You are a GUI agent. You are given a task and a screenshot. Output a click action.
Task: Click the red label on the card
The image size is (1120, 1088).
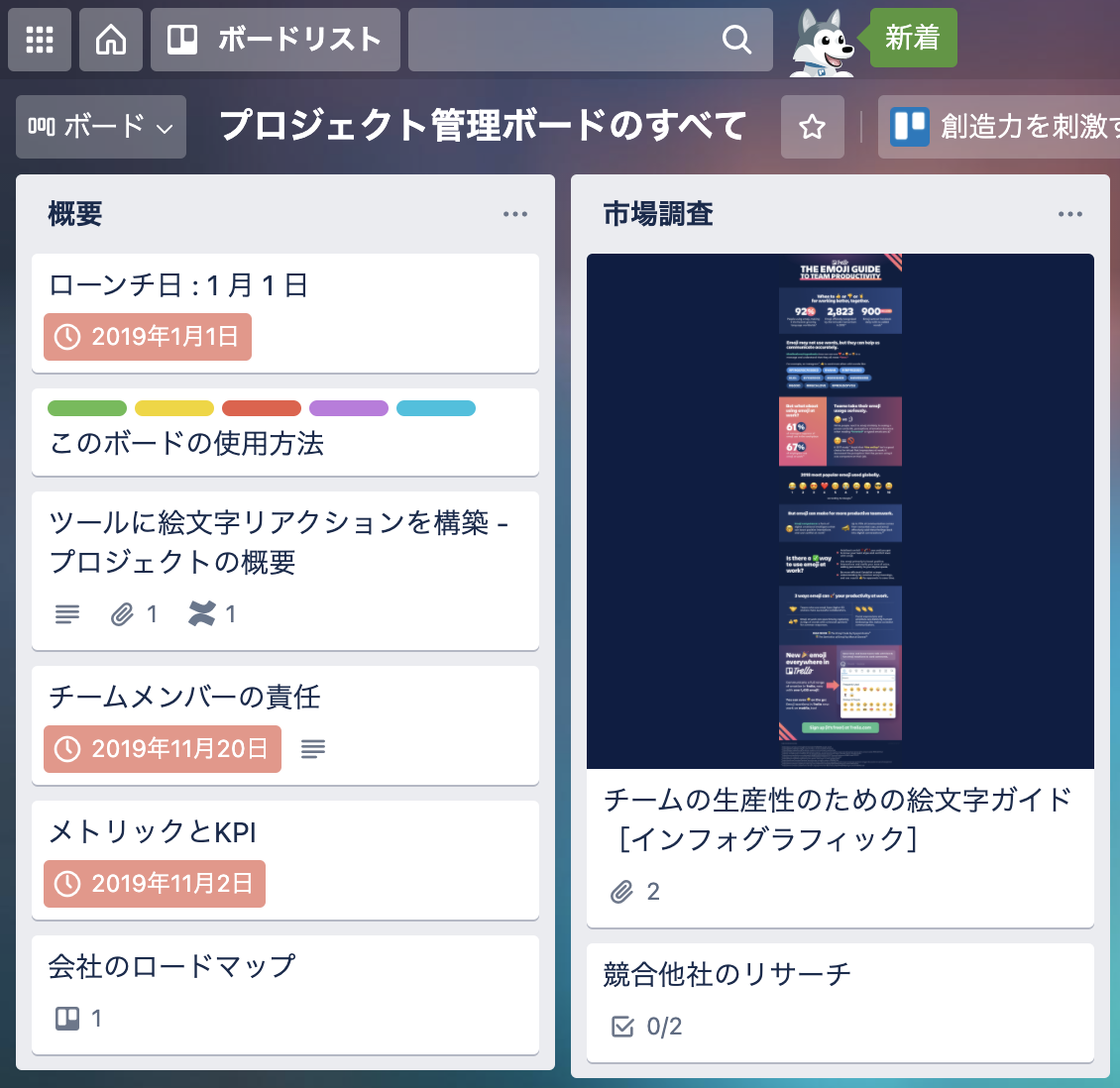262,408
